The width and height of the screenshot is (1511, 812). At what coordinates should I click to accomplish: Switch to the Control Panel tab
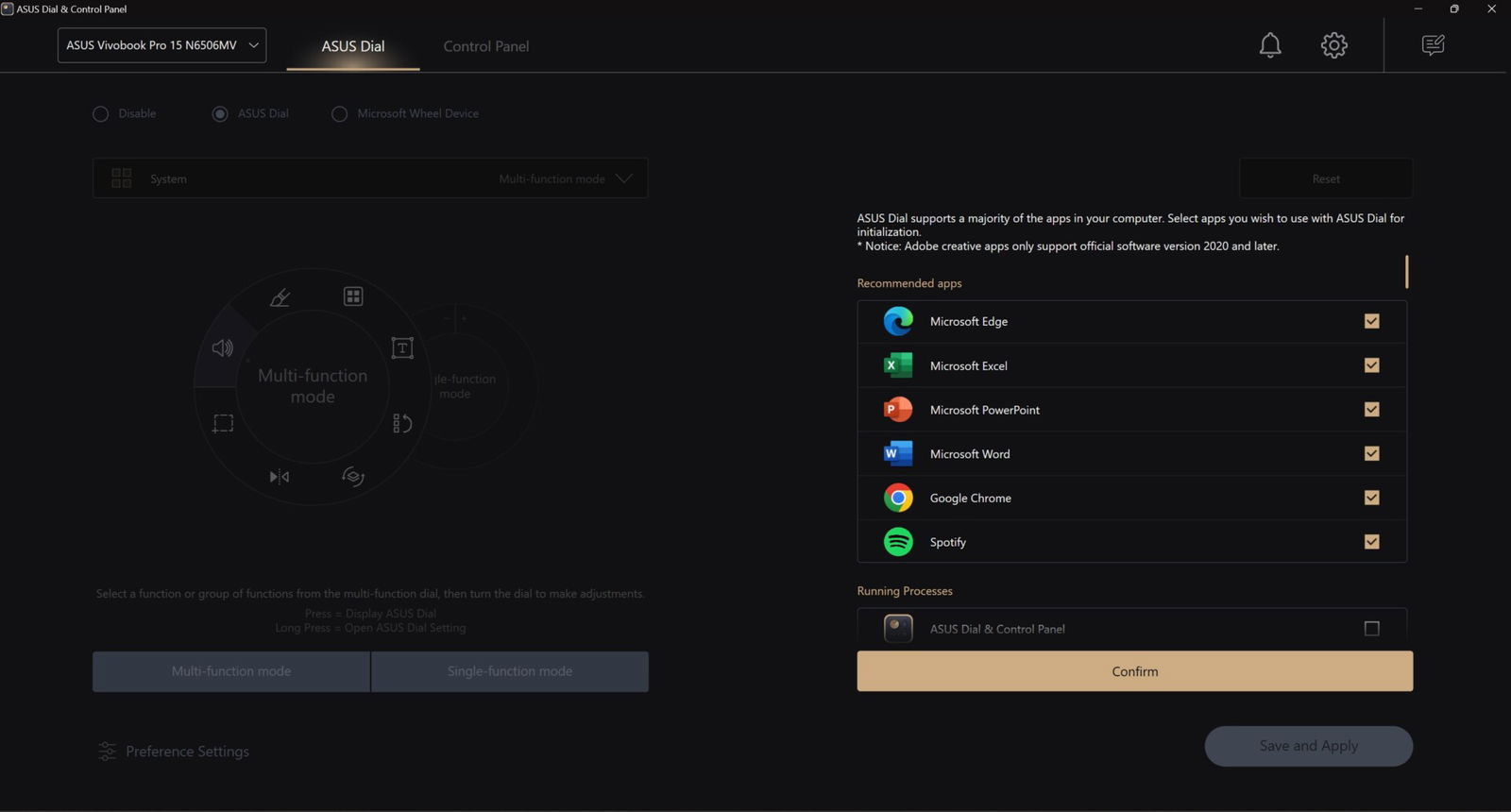(485, 46)
